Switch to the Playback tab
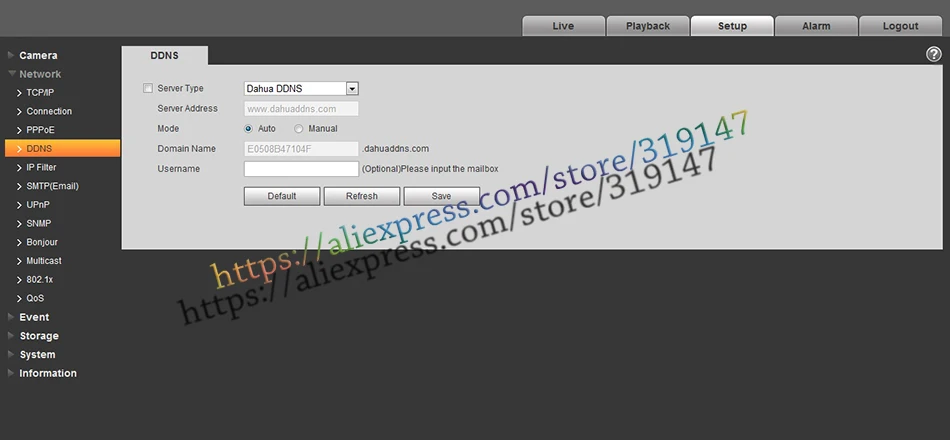Viewport: 950px width, 440px height. pos(648,26)
